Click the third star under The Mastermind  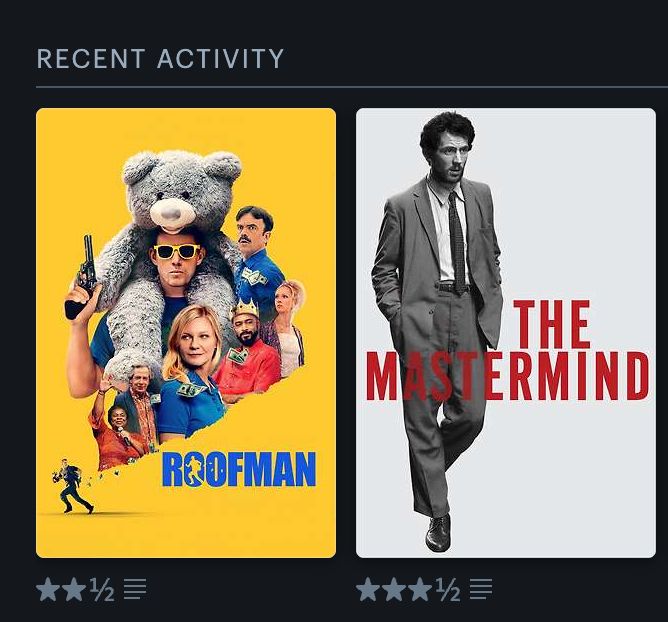420,589
